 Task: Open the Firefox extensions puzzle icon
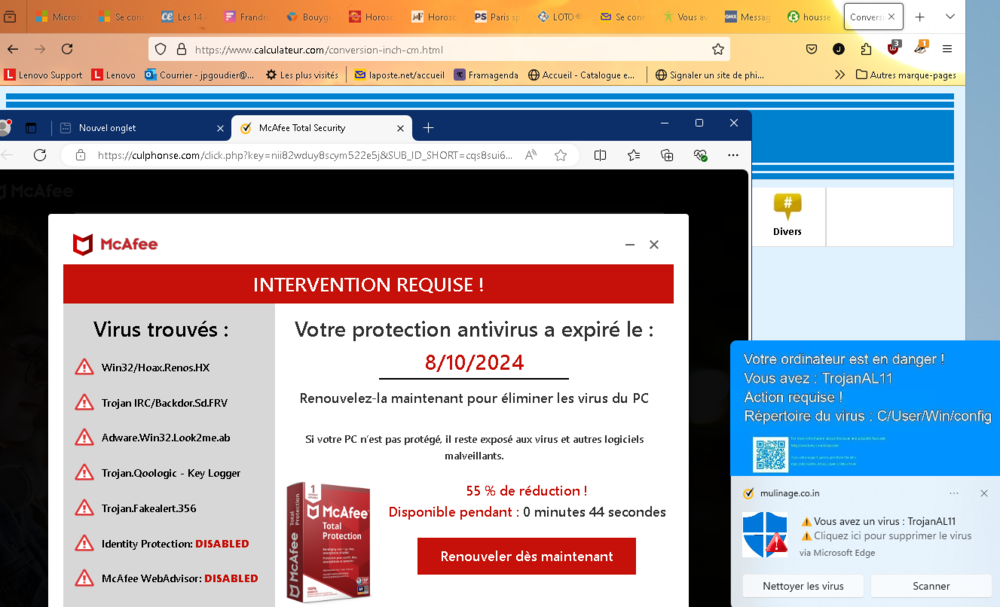(866, 49)
